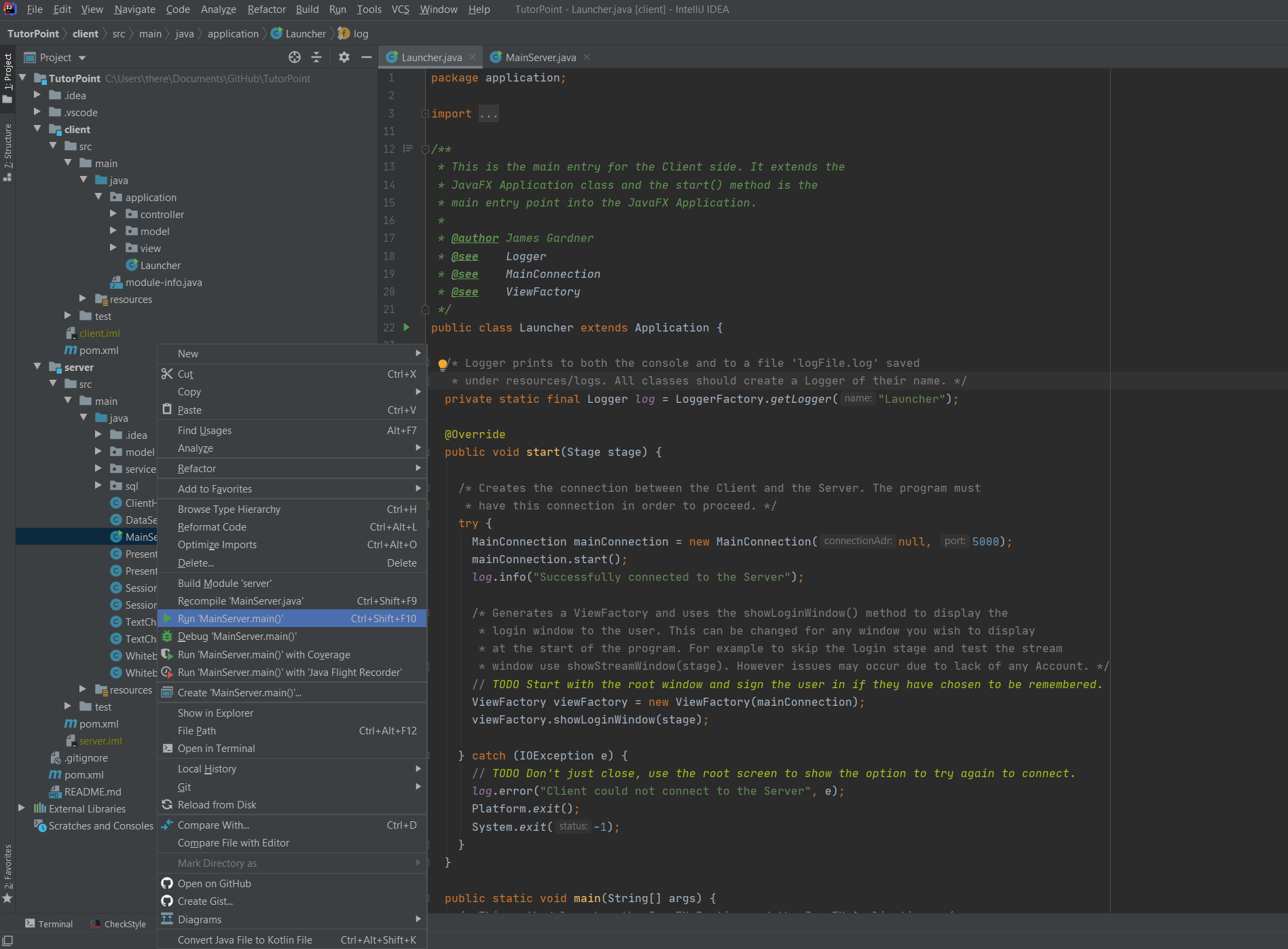
Task: Close the MainServer.java tab
Action: click(x=587, y=57)
